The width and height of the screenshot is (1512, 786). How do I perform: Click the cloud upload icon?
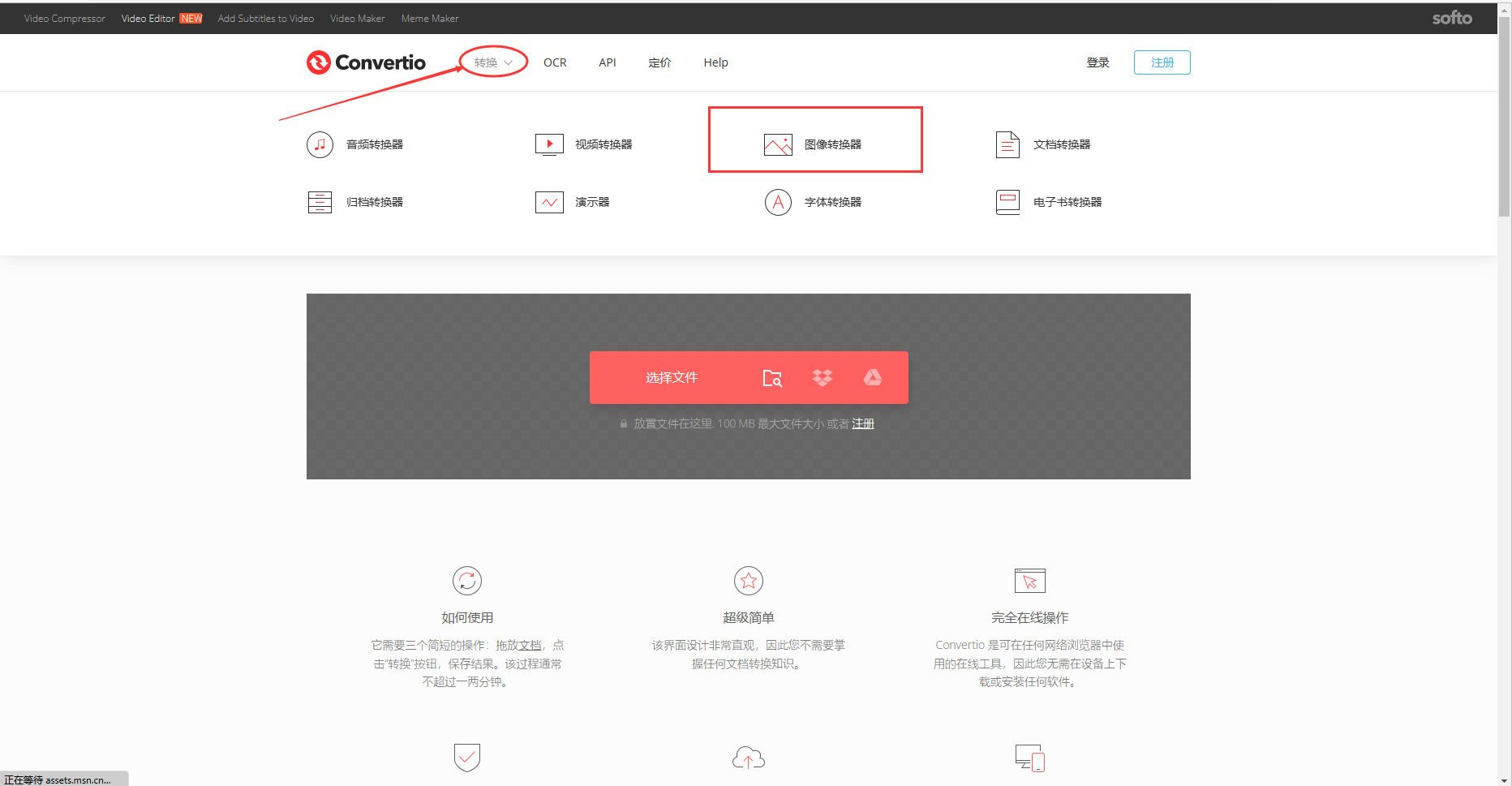(x=749, y=758)
